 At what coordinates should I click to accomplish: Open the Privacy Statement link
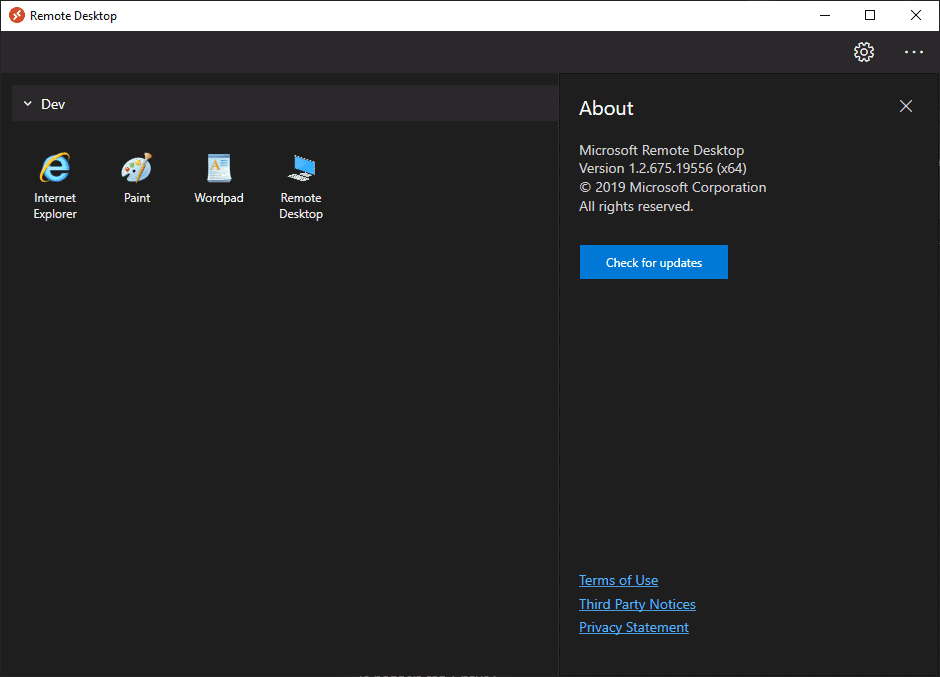[634, 627]
